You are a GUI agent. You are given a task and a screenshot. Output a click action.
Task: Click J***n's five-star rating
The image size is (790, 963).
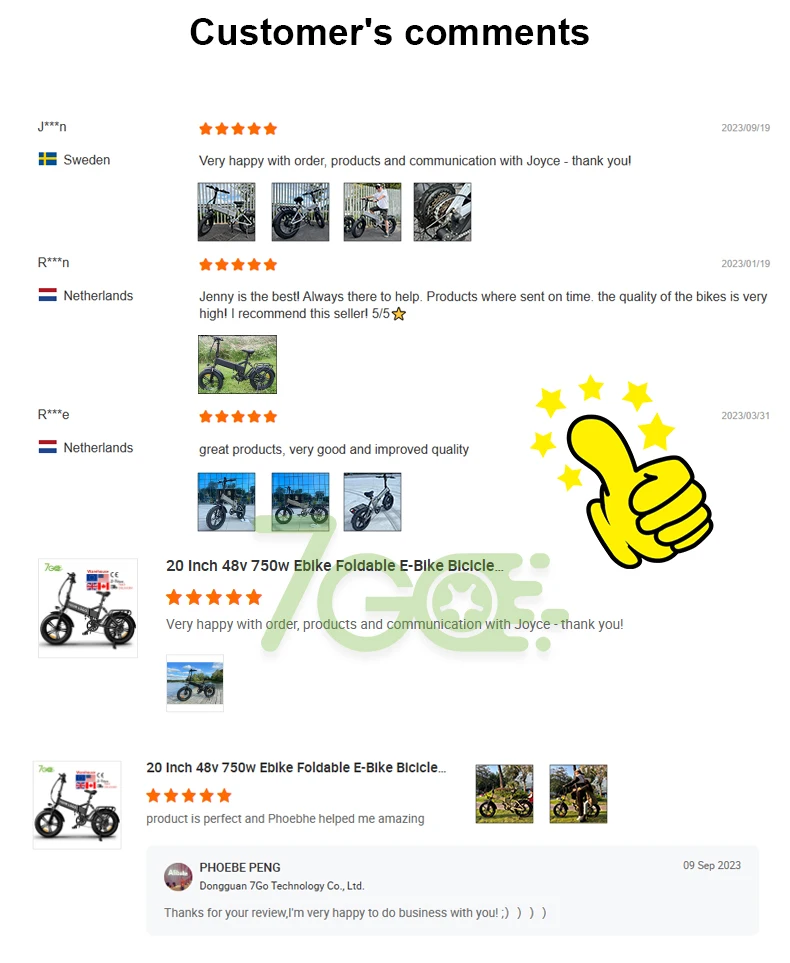[x=238, y=129]
